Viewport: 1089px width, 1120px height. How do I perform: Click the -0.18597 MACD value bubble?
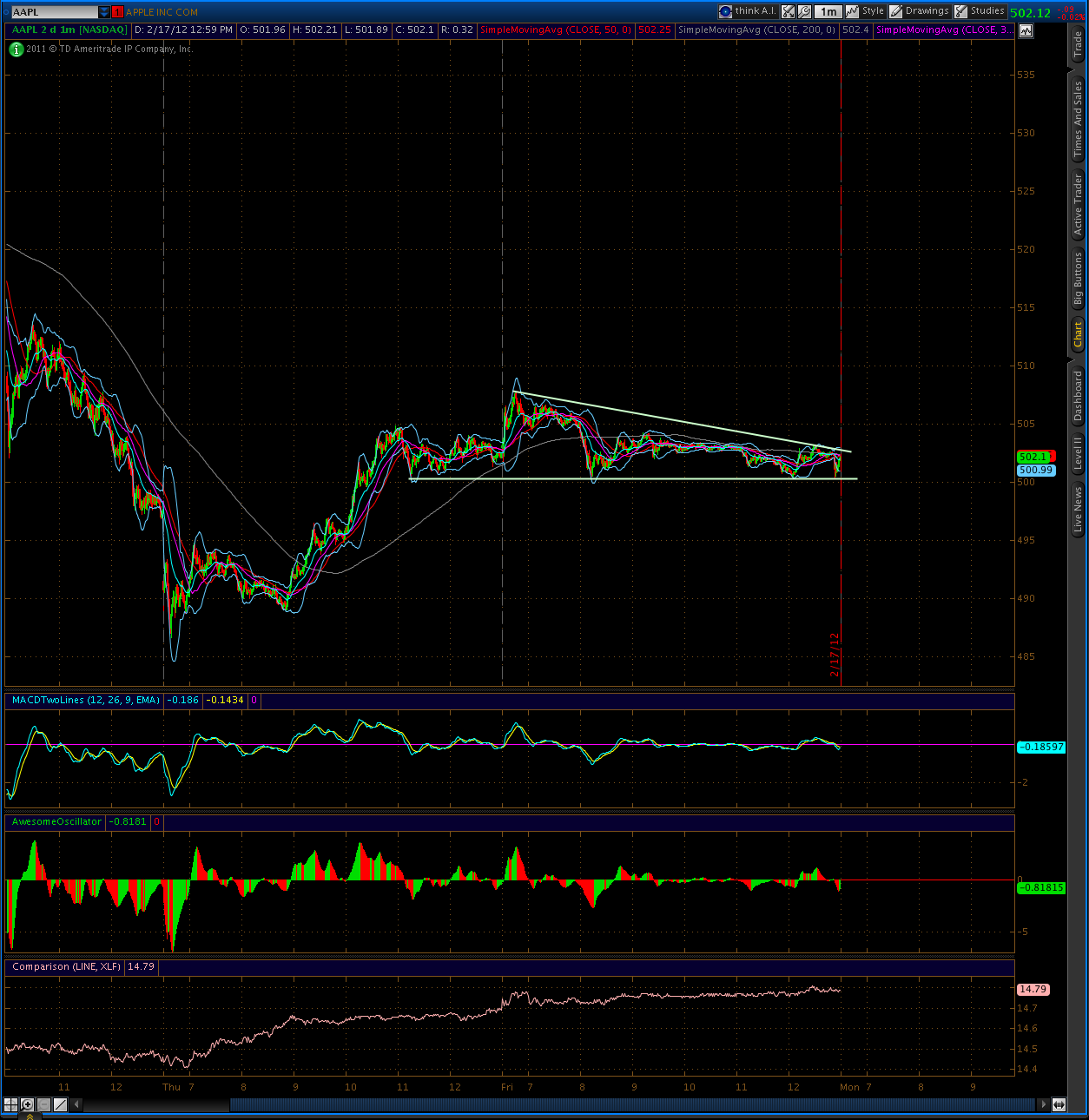click(1040, 747)
